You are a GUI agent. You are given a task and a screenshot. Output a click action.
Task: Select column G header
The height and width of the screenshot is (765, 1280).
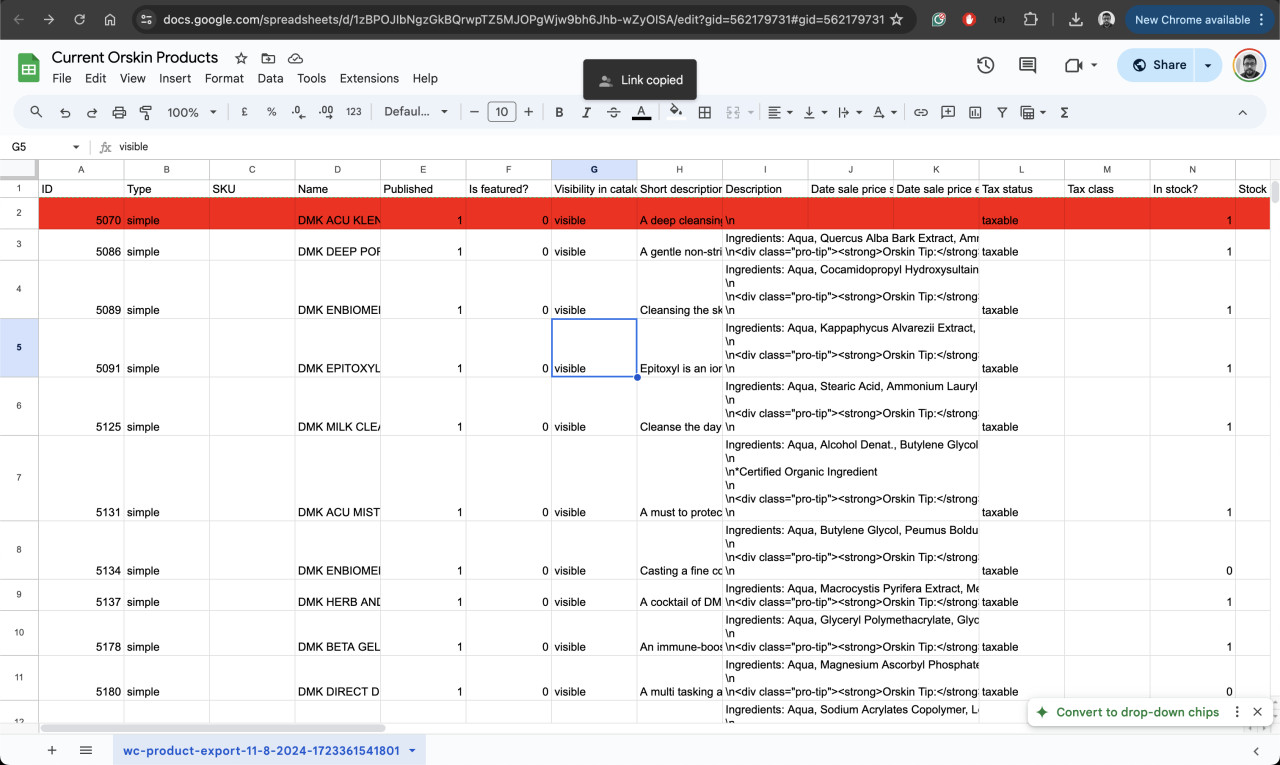click(594, 169)
